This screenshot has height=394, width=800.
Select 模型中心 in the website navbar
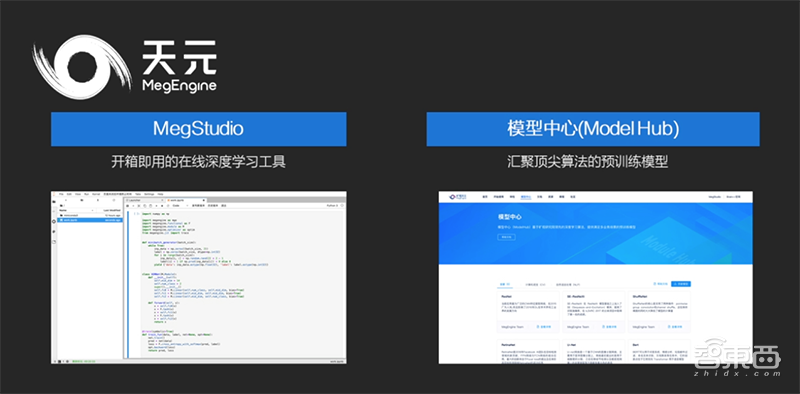point(526,197)
